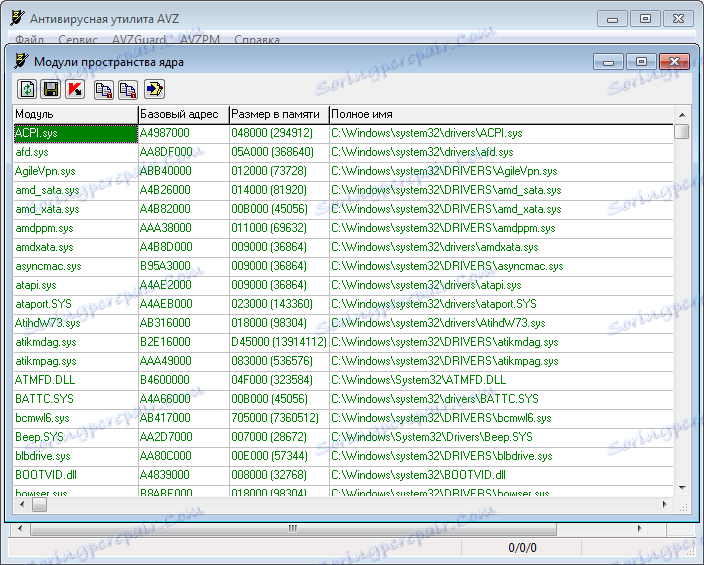Open the AVZPM menu
Image resolution: width=704 pixels, height=565 pixels.
(x=200, y=40)
